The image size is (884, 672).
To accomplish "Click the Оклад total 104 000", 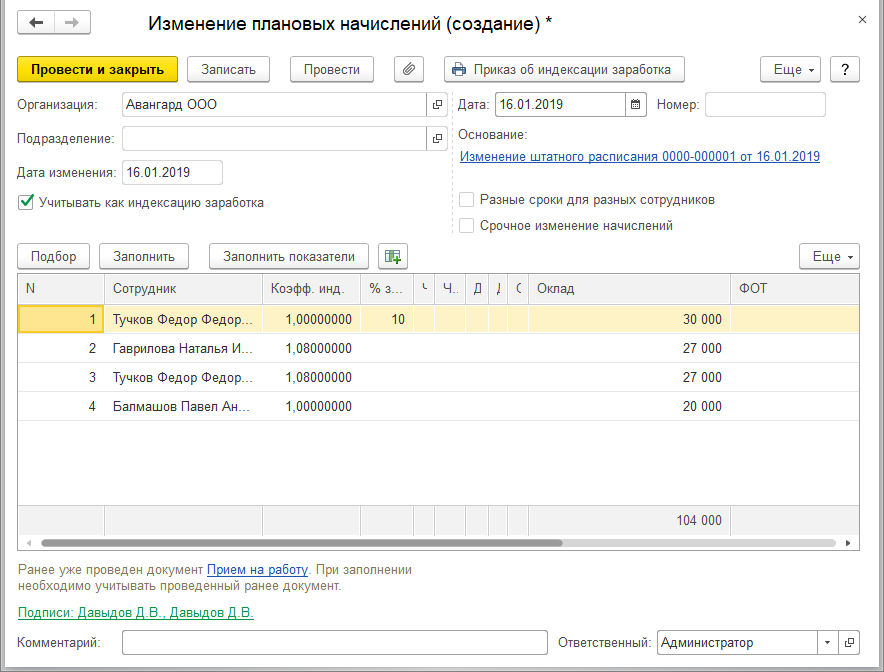I will pos(630,520).
